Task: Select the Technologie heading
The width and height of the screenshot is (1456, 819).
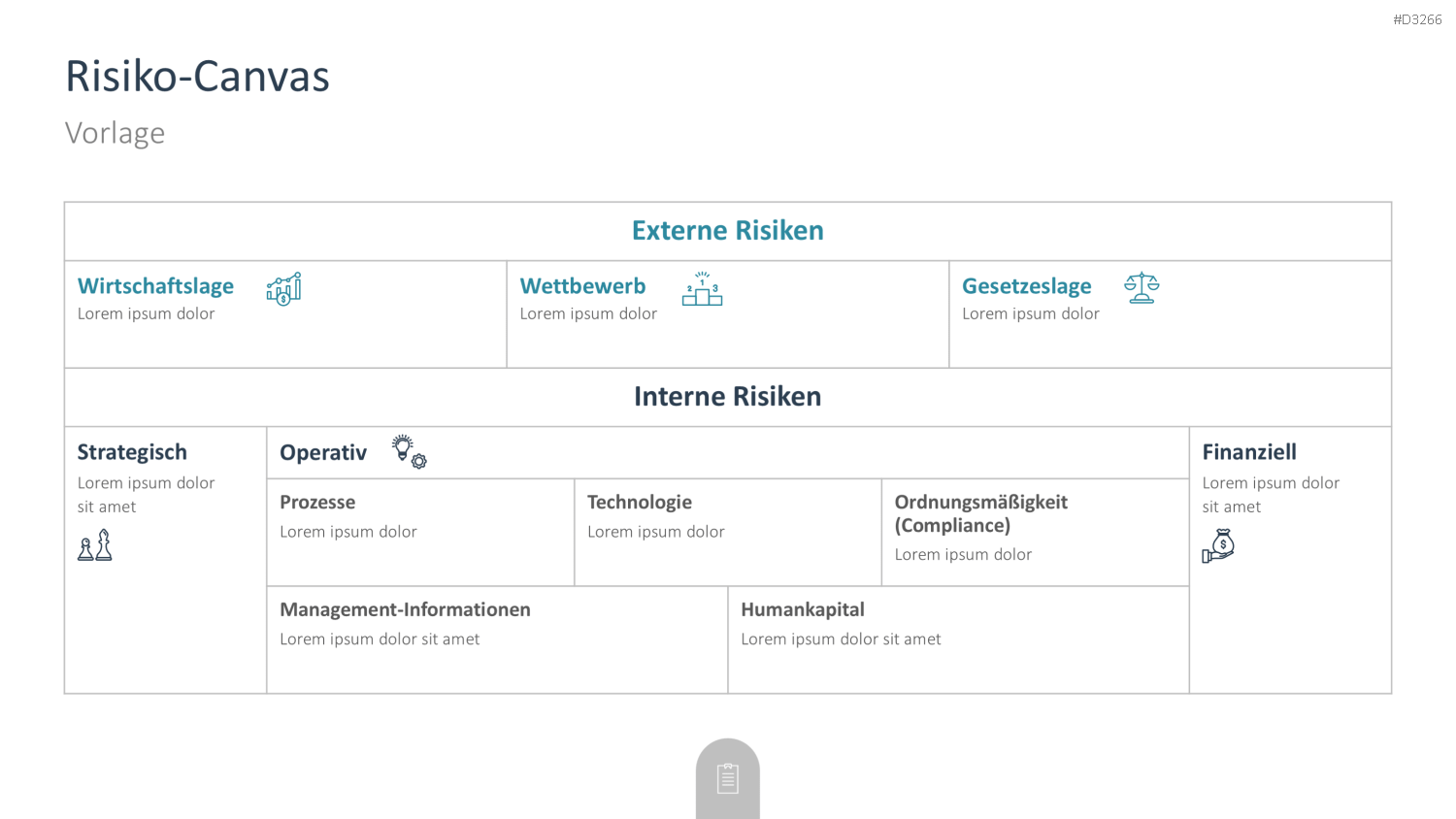Action: coord(640,502)
